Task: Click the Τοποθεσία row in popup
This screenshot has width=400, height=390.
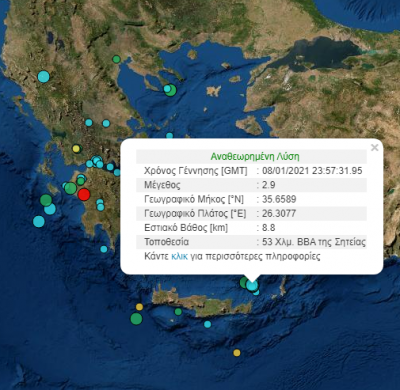Action: [x=251, y=242]
